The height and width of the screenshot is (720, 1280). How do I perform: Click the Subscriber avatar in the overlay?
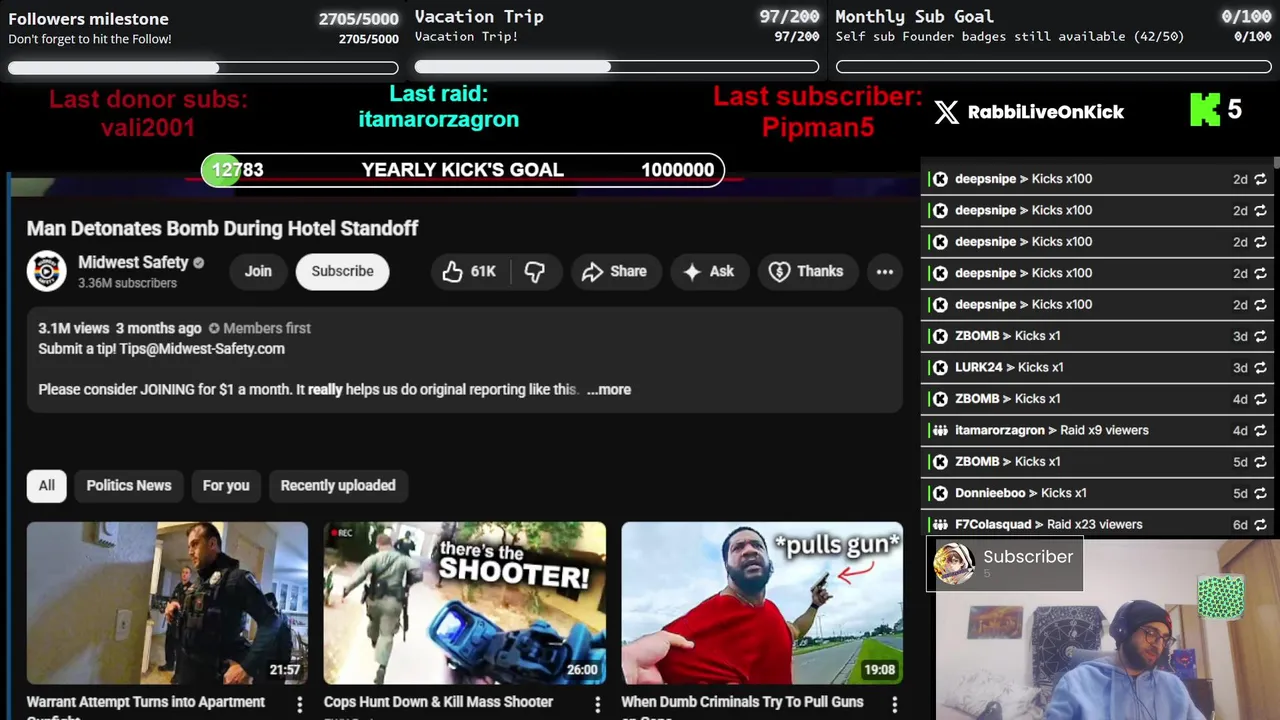click(954, 564)
